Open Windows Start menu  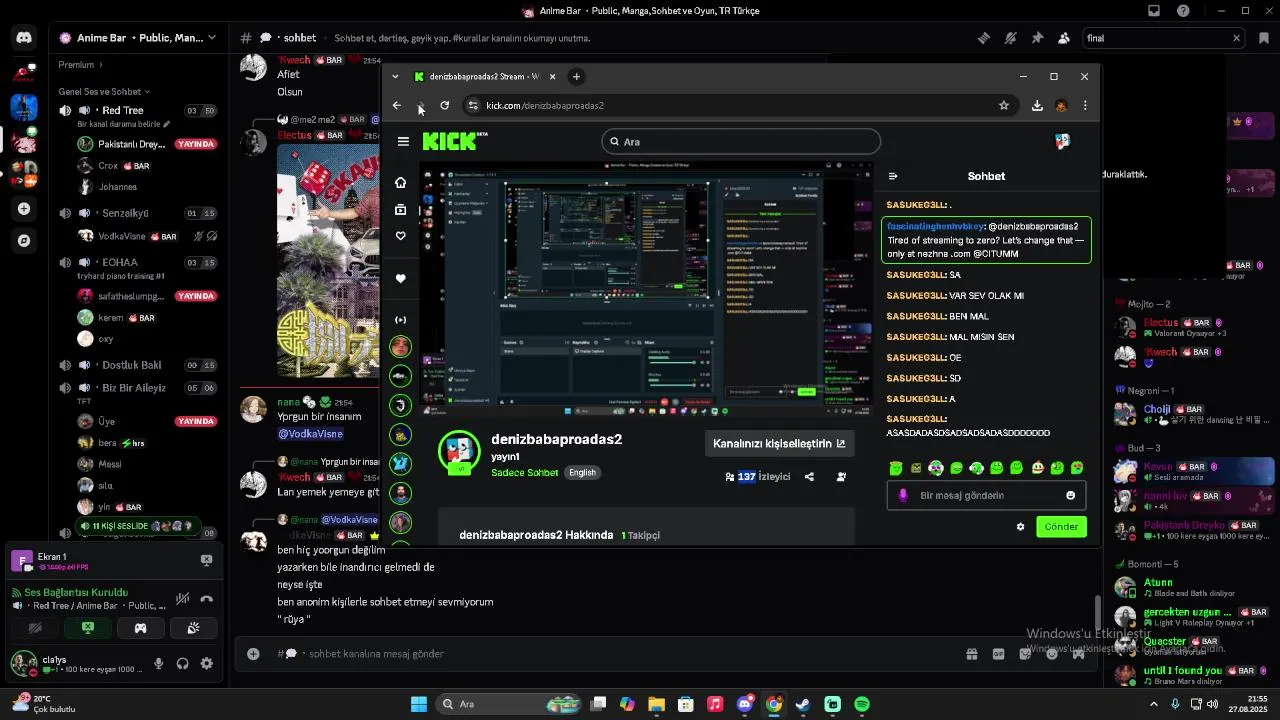[x=419, y=704]
